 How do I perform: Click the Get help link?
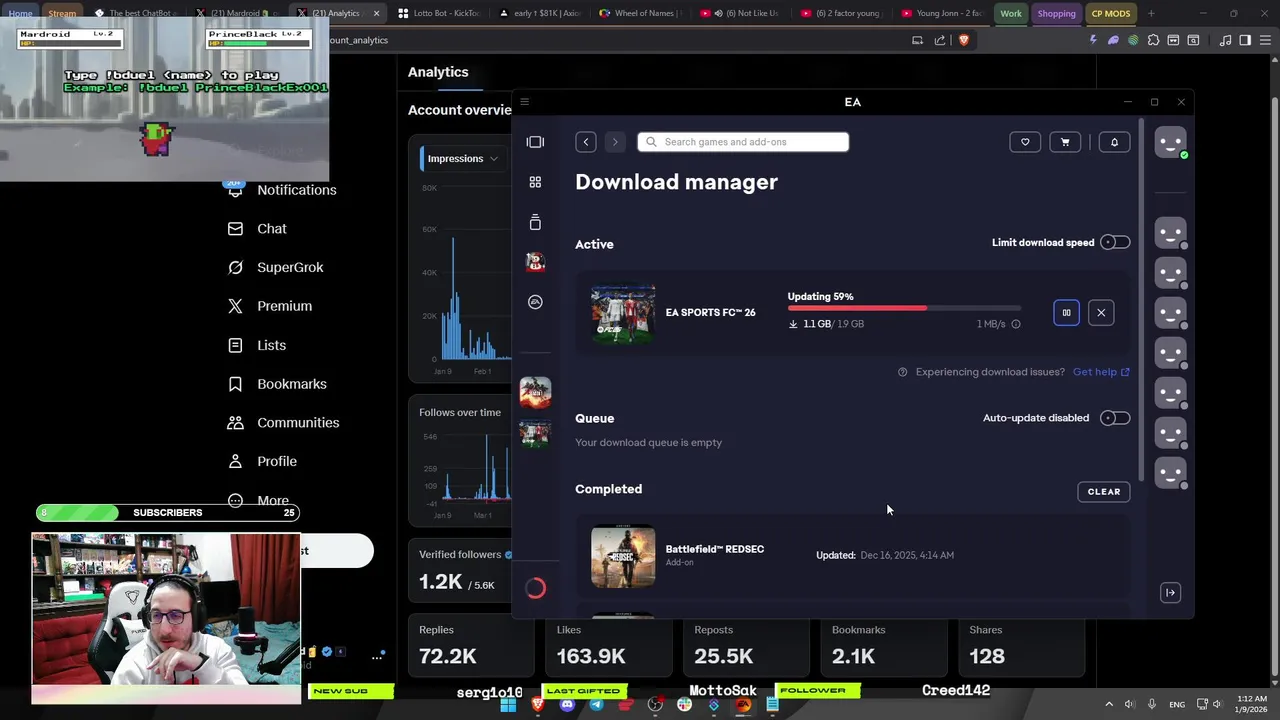(1101, 372)
